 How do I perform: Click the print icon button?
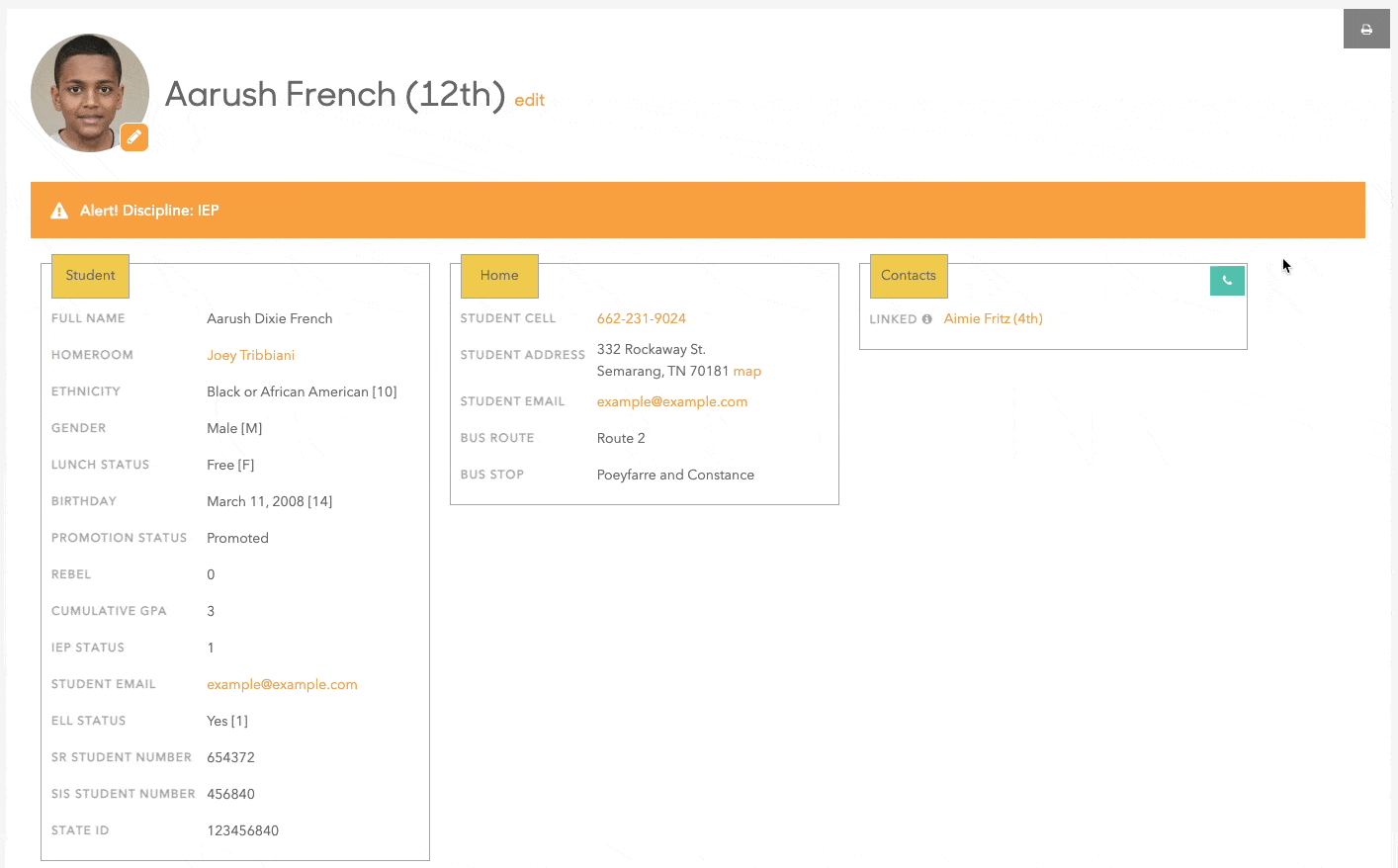(x=1366, y=30)
